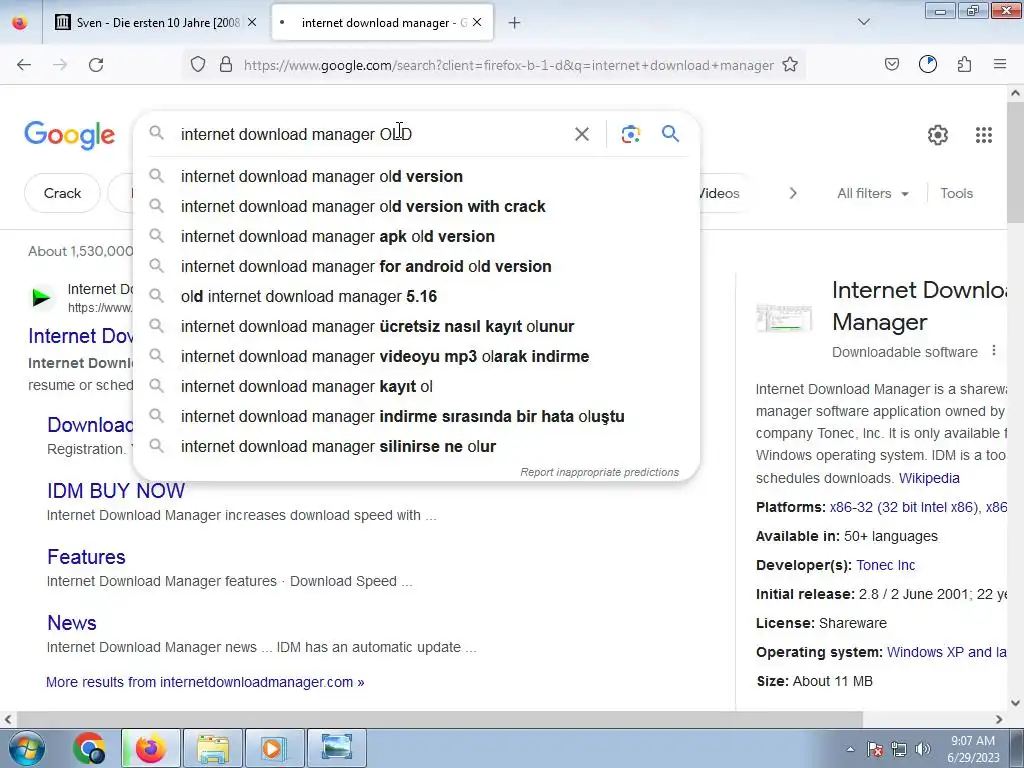Open the Extensions puzzle icon
The height and width of the screenshot is (768, 1024).
[964, 64]
